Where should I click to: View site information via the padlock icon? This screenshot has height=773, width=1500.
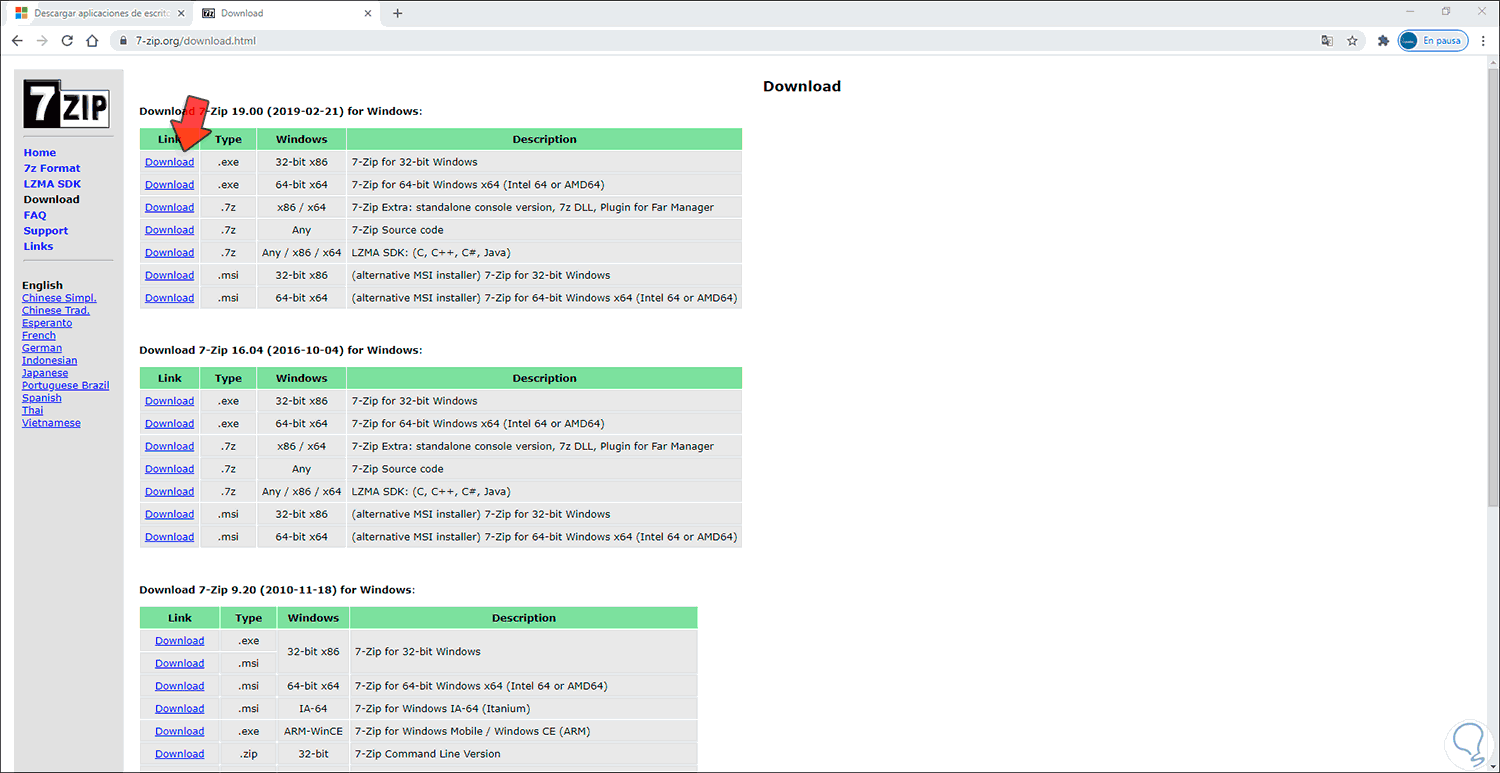coord(123,41)
